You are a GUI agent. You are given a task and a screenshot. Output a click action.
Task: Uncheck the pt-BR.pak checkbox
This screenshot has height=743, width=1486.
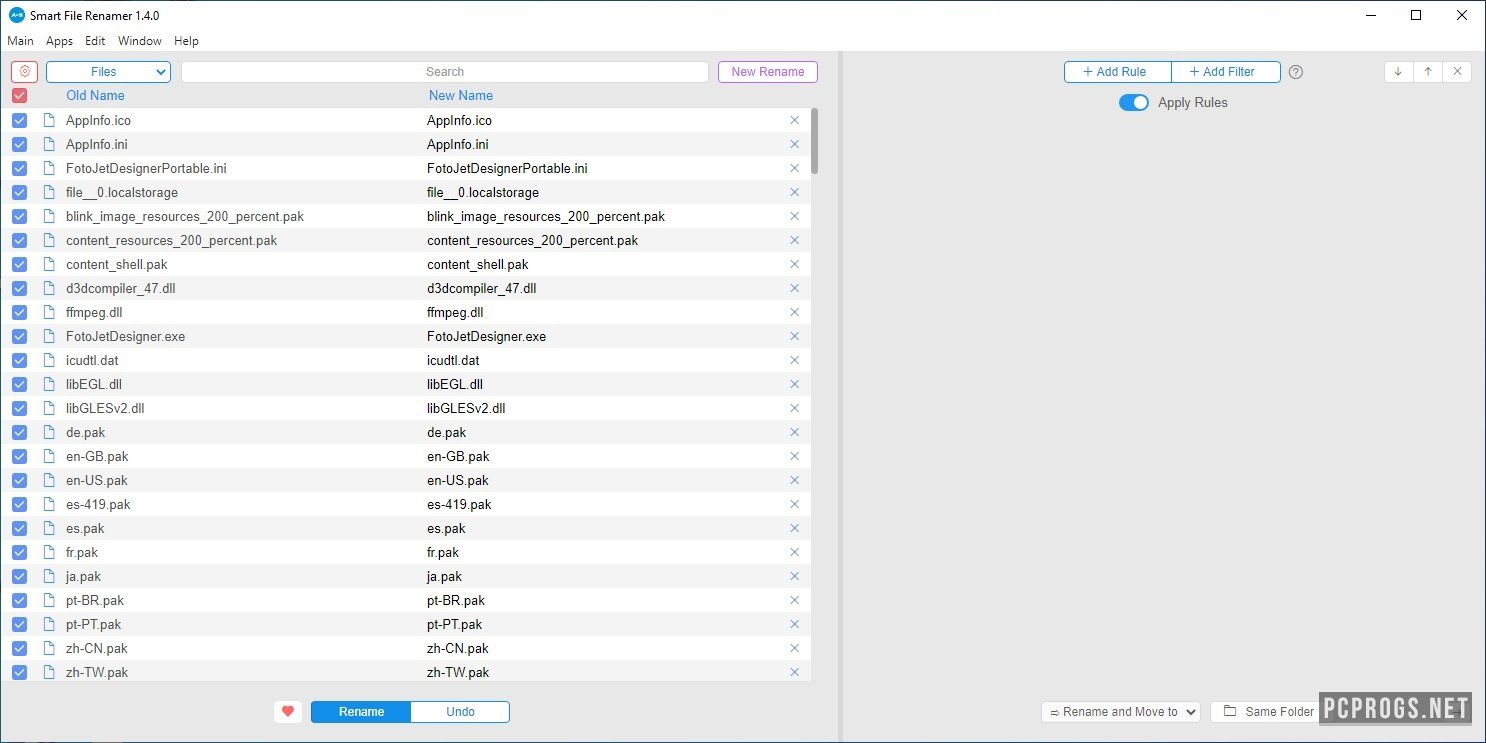(19, 600)
